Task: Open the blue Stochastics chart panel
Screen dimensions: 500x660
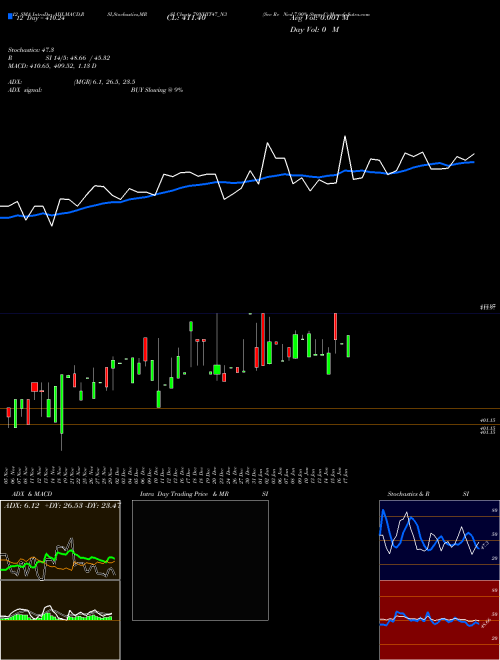Action: [439, 540]
